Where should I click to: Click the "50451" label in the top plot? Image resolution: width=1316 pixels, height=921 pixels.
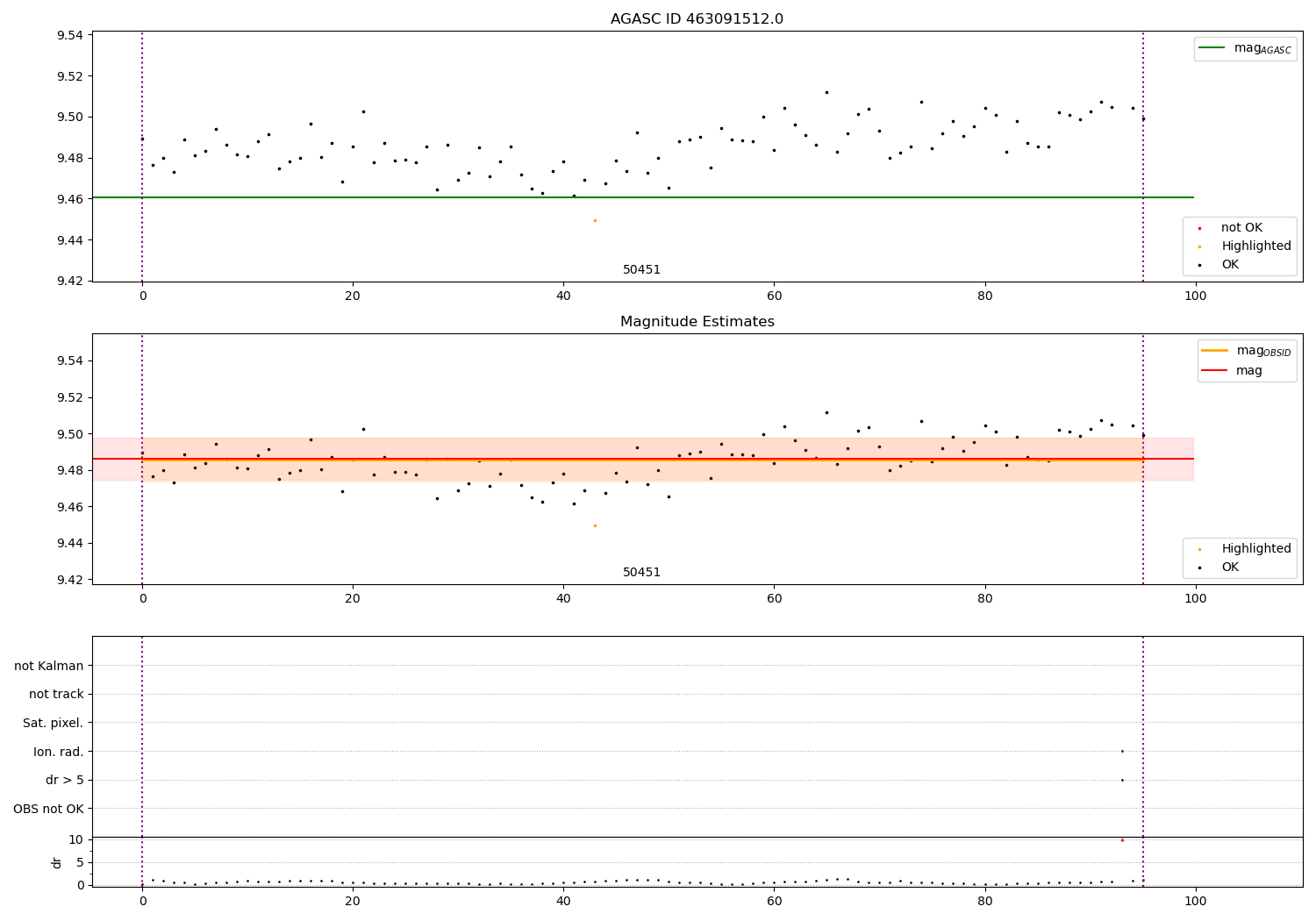(x=641, y=270)
